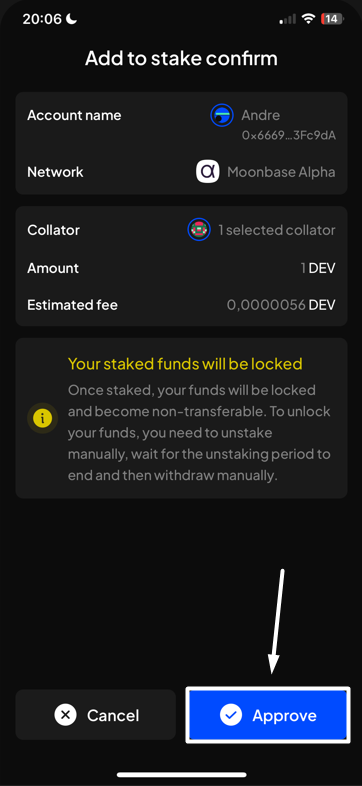The image size is (362, 786).
Task: Tap the moon focus mode icon
Action: point(72,19)
